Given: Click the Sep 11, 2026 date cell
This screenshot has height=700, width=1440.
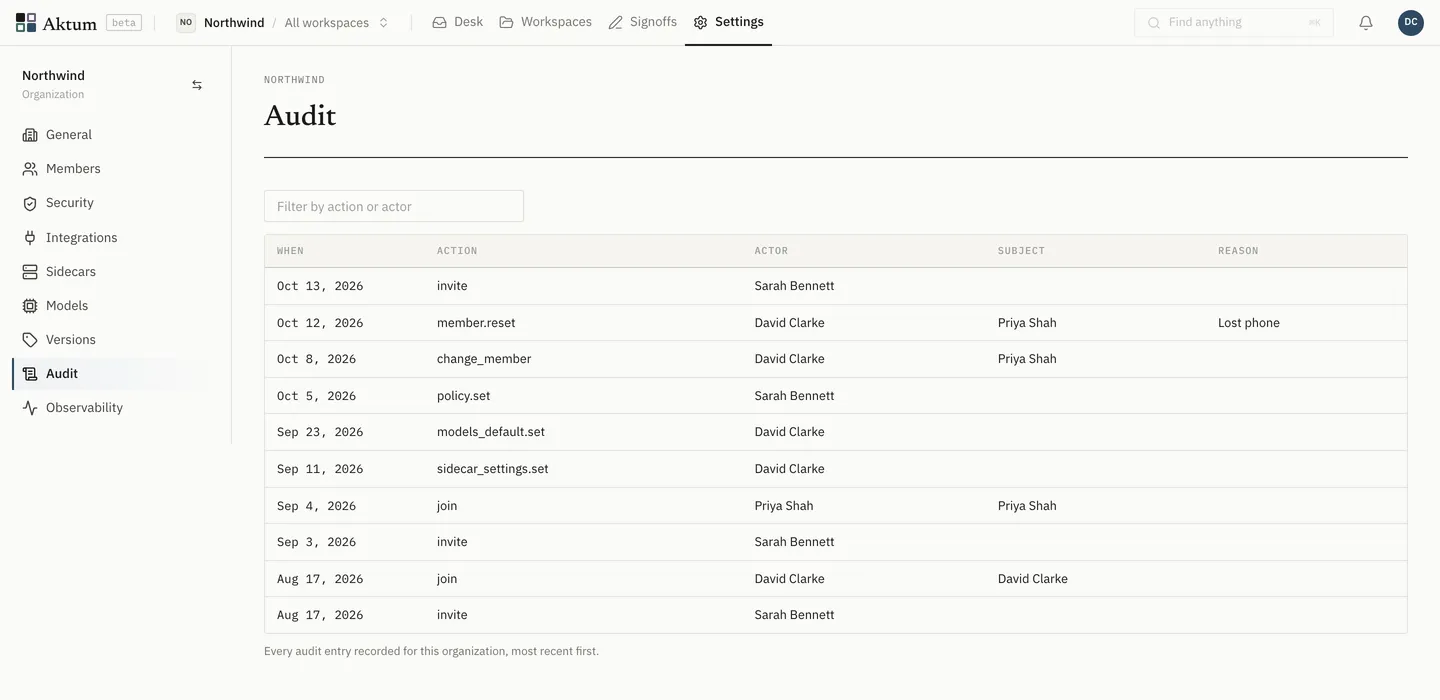Looking at the screenshot, I should coord(320,469).
